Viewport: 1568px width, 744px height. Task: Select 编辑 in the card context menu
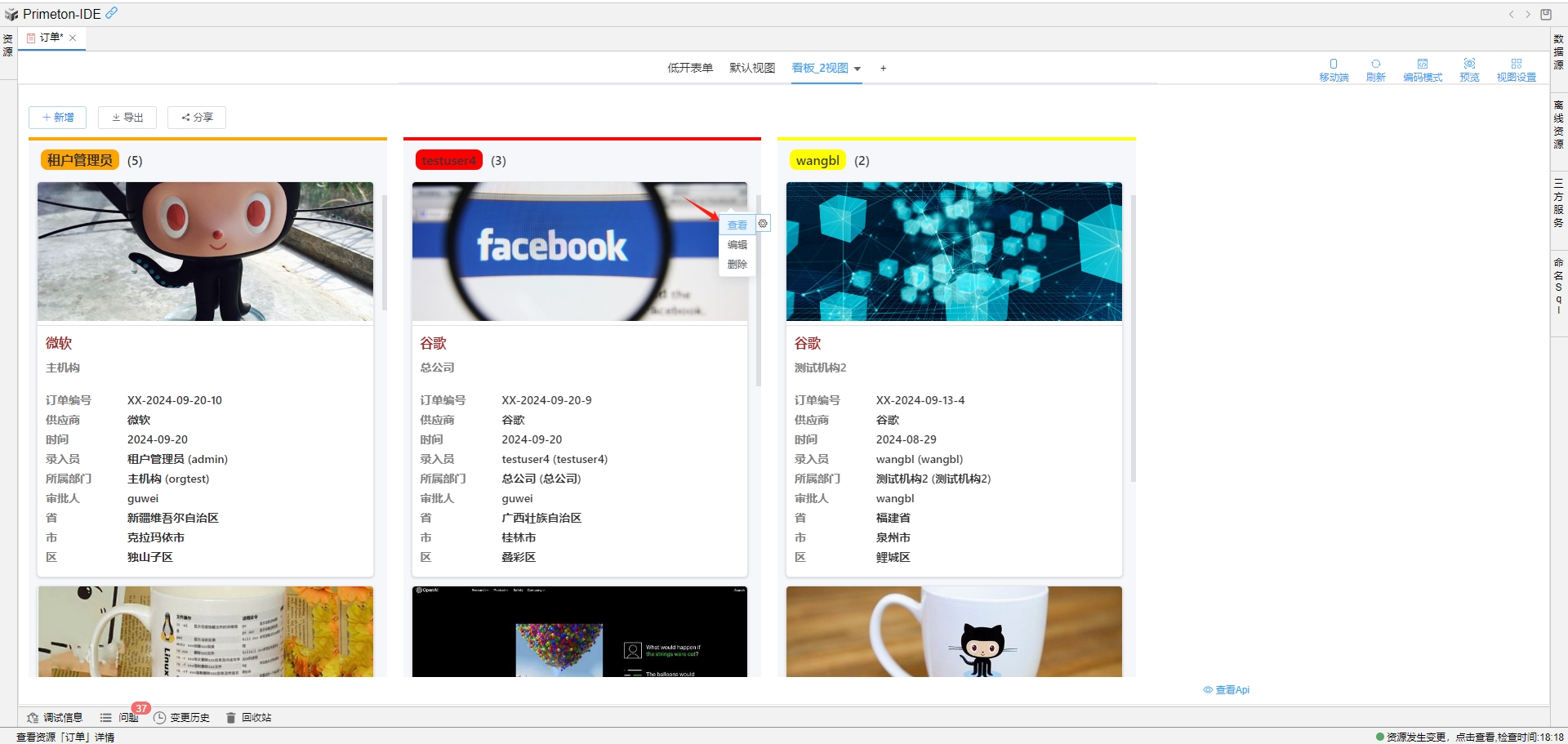point(737,244)
